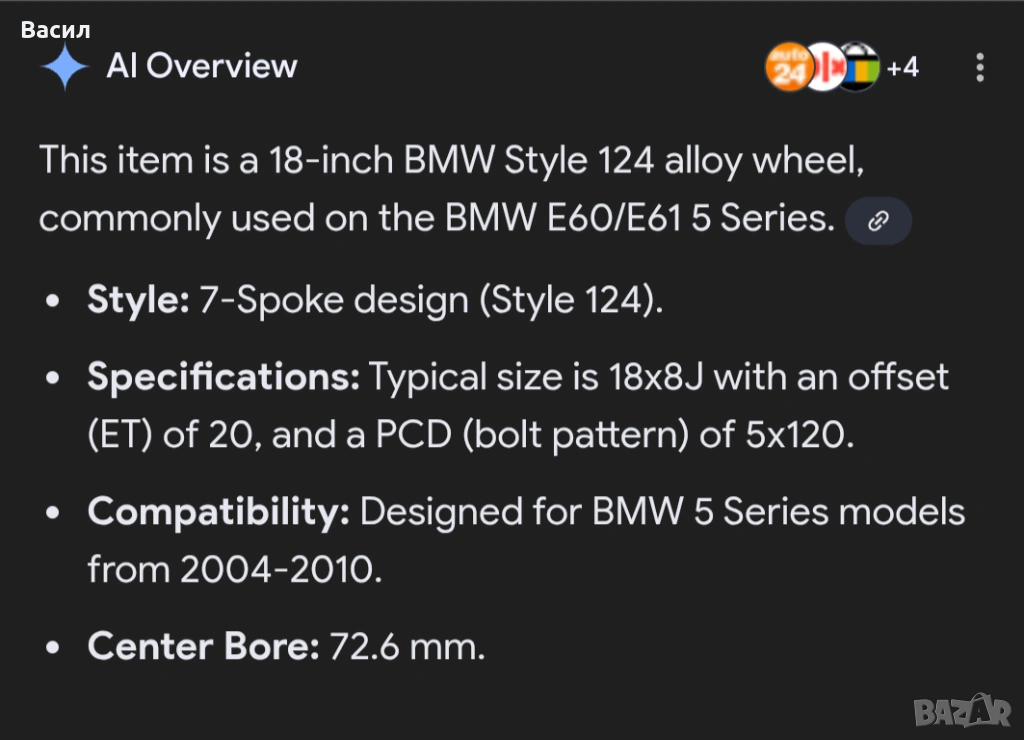Click the blue-yellow-green striped source icon
1024x740 pixels.
coord(860,67)
